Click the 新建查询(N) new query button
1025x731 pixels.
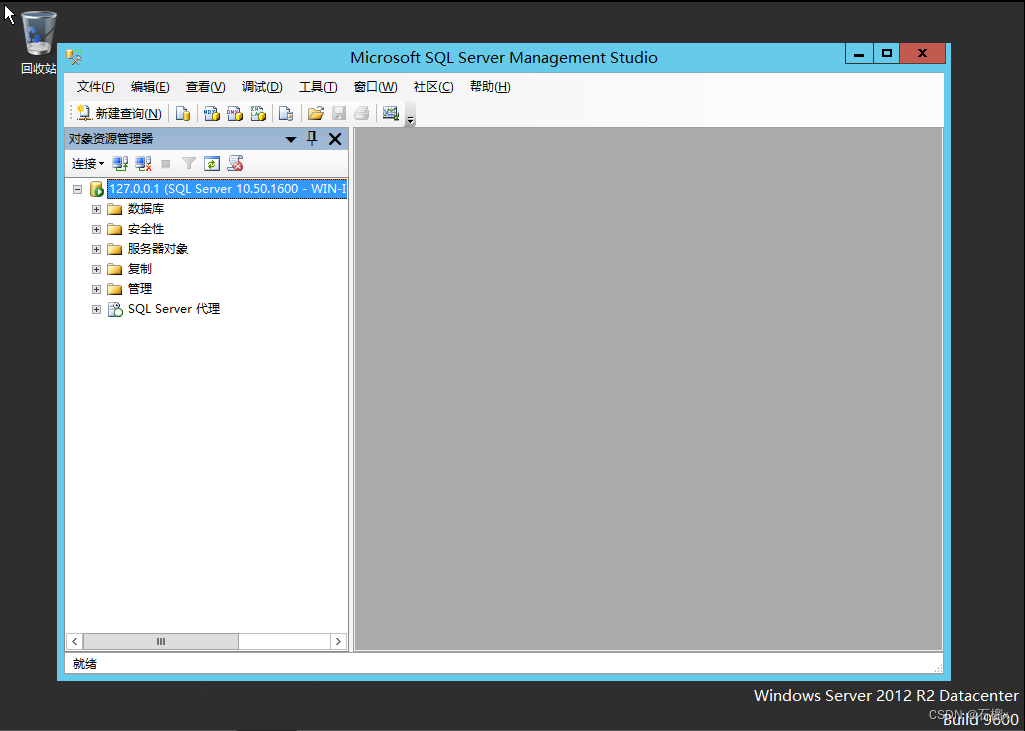(119, 113)
